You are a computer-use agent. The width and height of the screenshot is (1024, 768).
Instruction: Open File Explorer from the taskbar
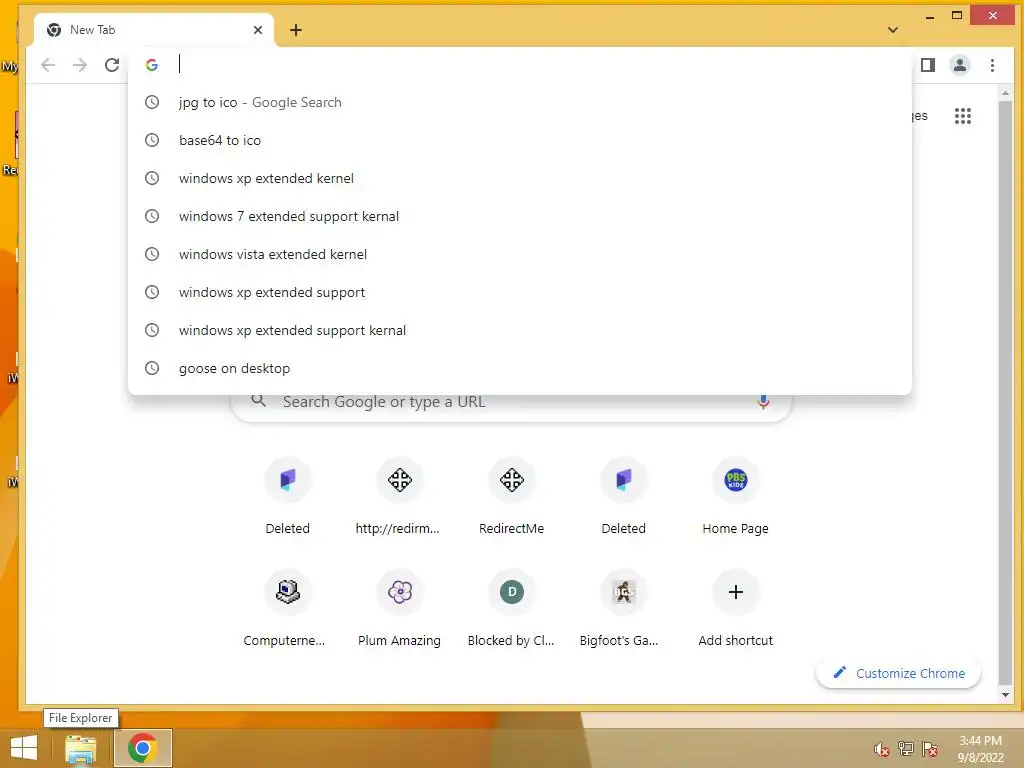[81, 748]
